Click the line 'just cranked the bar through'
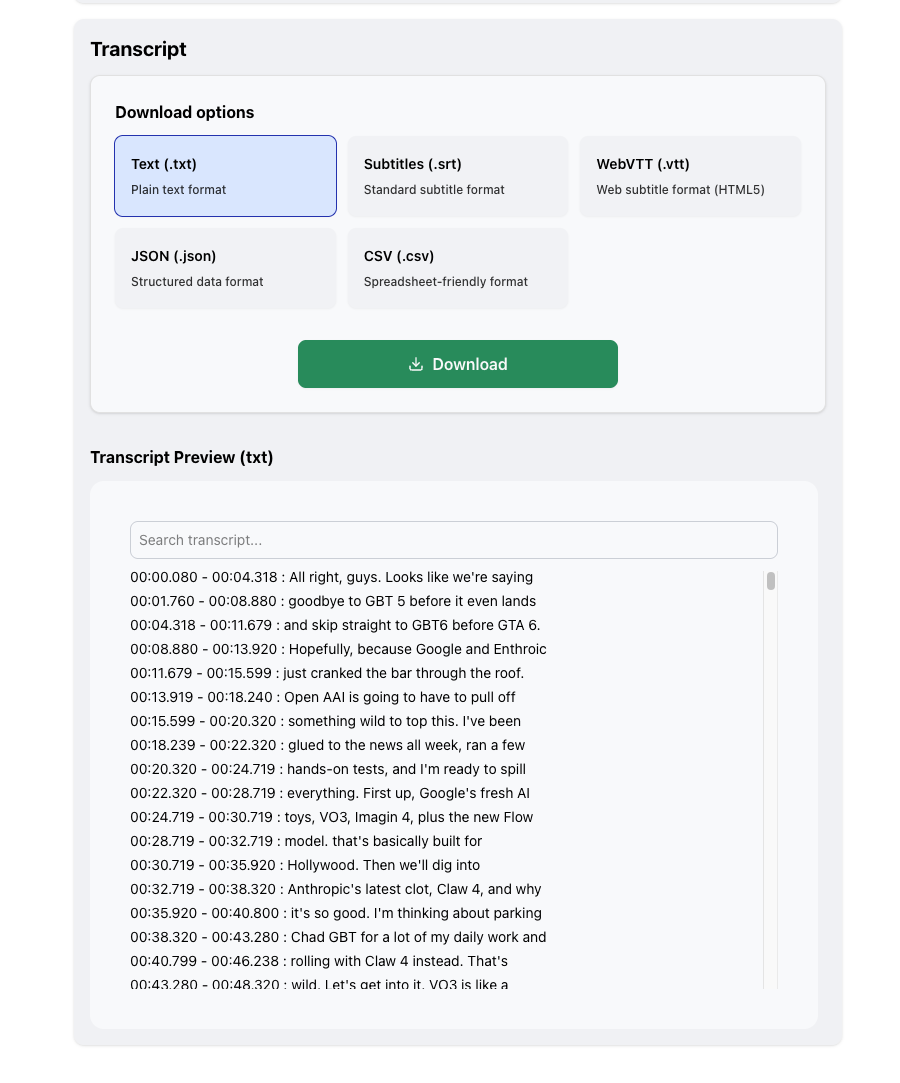The width and height of the screenshot is (900, 1083). point(327,673)
